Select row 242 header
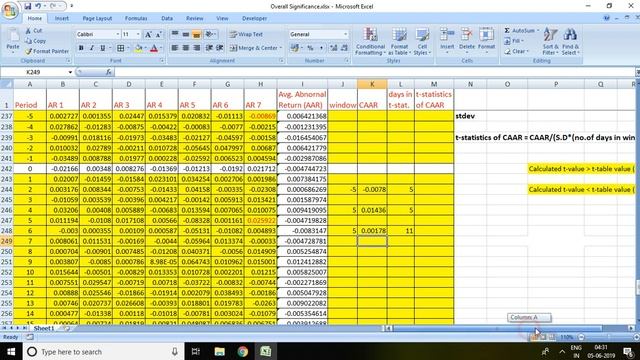This screenshot has width=640, height=360. coord(7,169)
